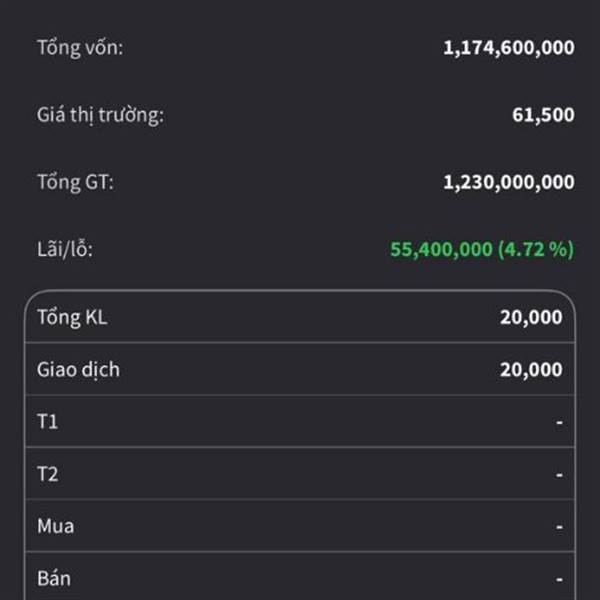This screenshot has height=600, width=600.
Task: Click the dash value in the Bán row
Action: [559, 578]
